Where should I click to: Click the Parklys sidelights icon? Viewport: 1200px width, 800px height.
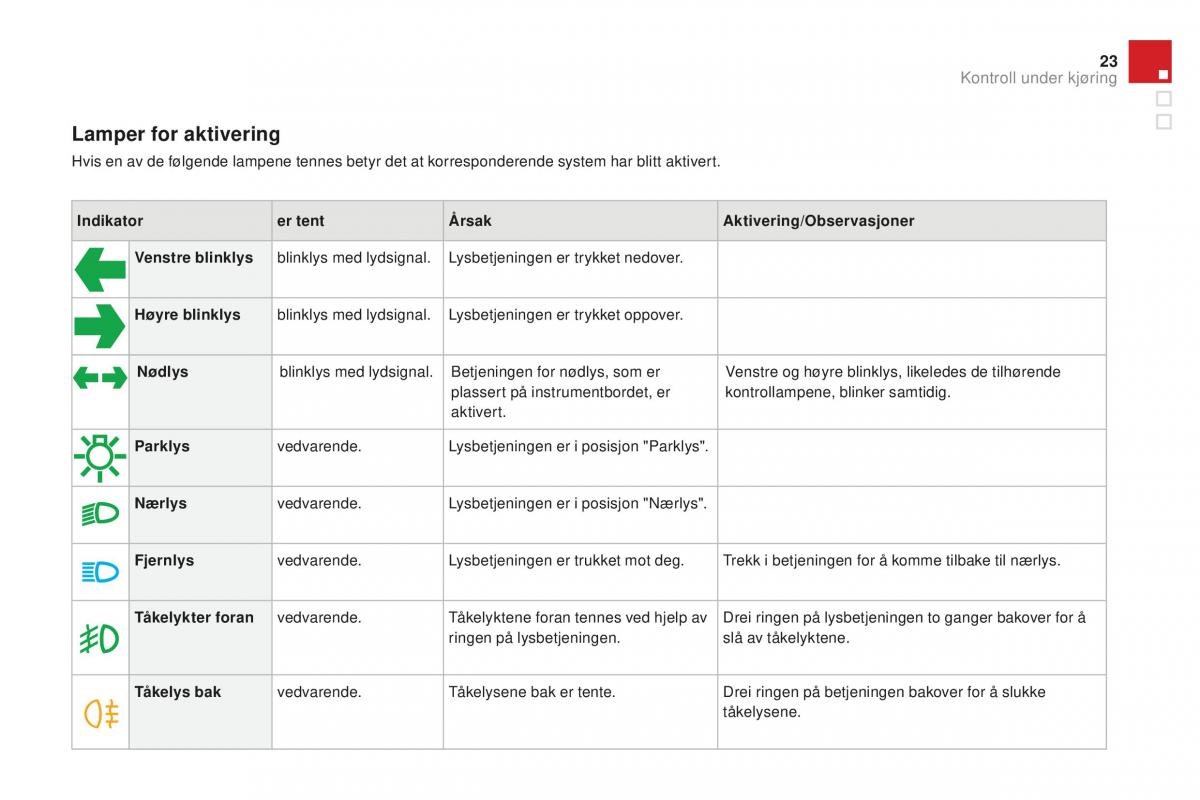[x=100, y=458]
